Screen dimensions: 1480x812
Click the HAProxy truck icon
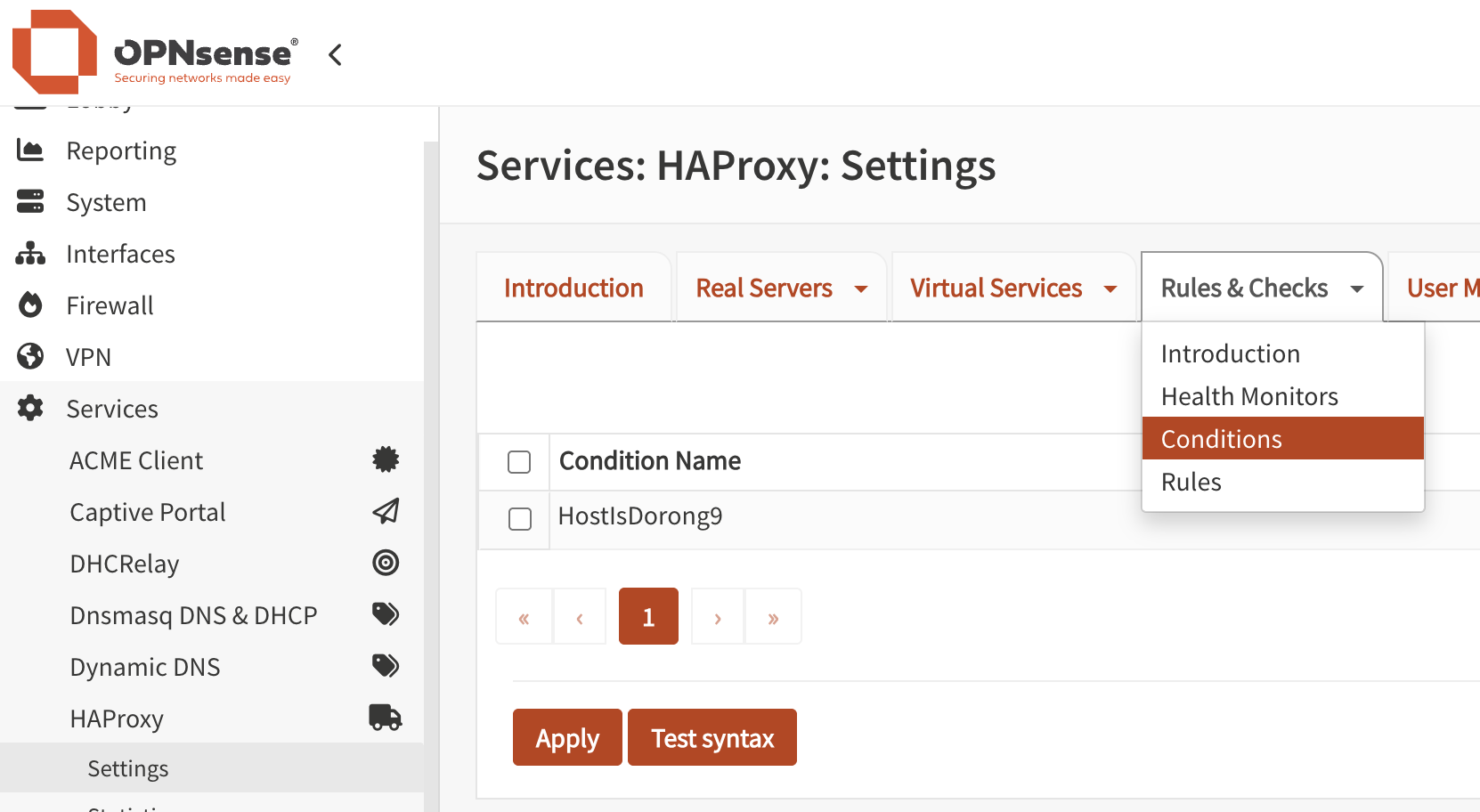point(385,718)
